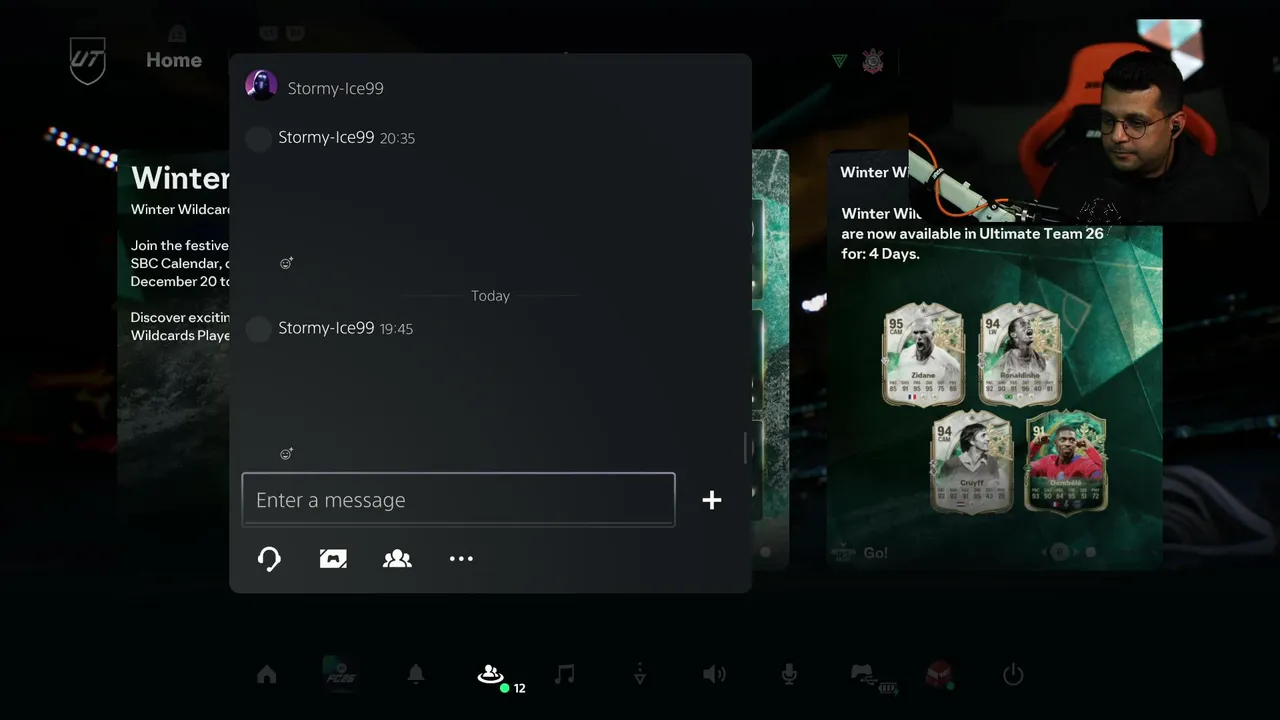1280x720 pixels.
Task: Click the green triangle icon in top bar
Action: 839,62
